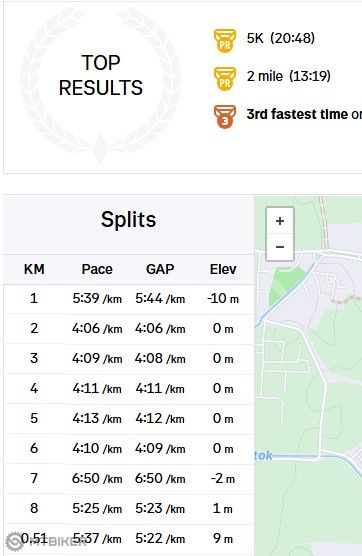Select split row for kilometer 1
Image resolution: width=362 pixels, height=556 pixels.
[x=129, y=299]
